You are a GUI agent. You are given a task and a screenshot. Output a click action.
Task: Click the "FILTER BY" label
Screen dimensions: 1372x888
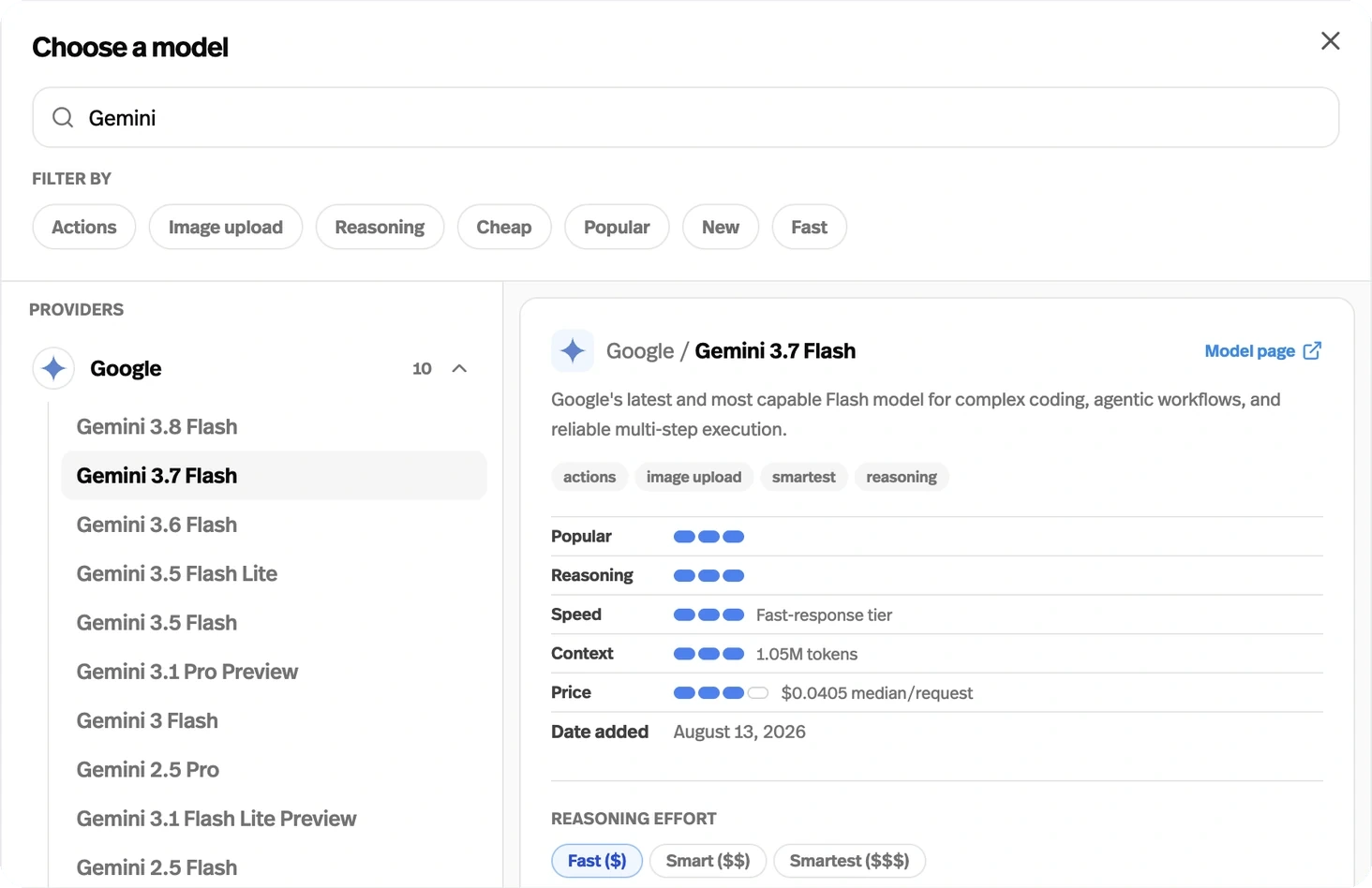tap(71, 178)
